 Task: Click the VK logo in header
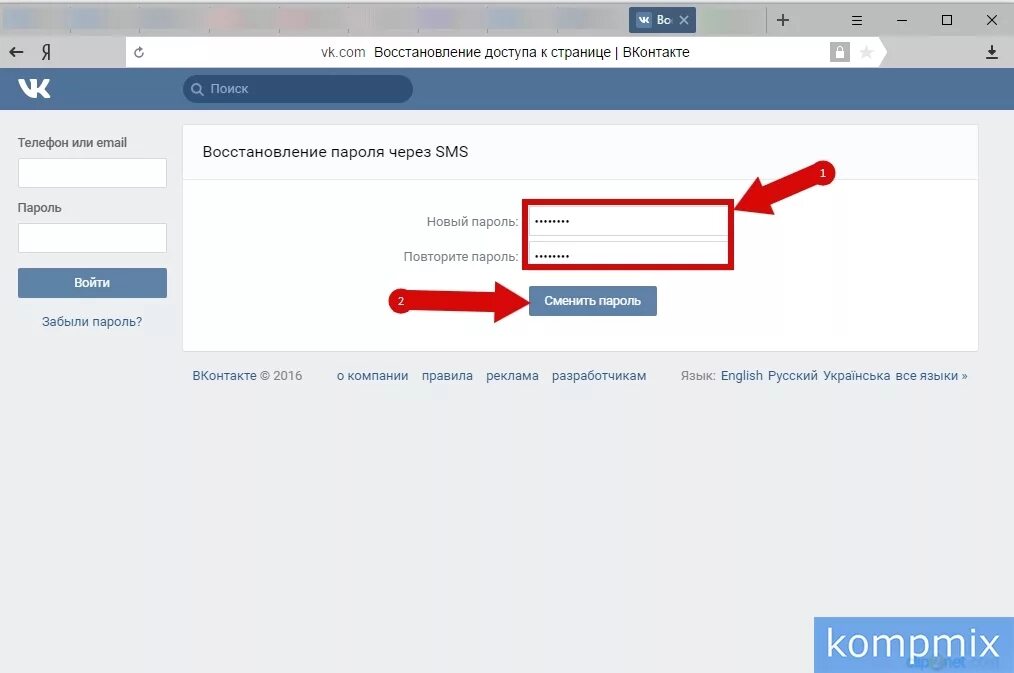(x=34, y=89)
